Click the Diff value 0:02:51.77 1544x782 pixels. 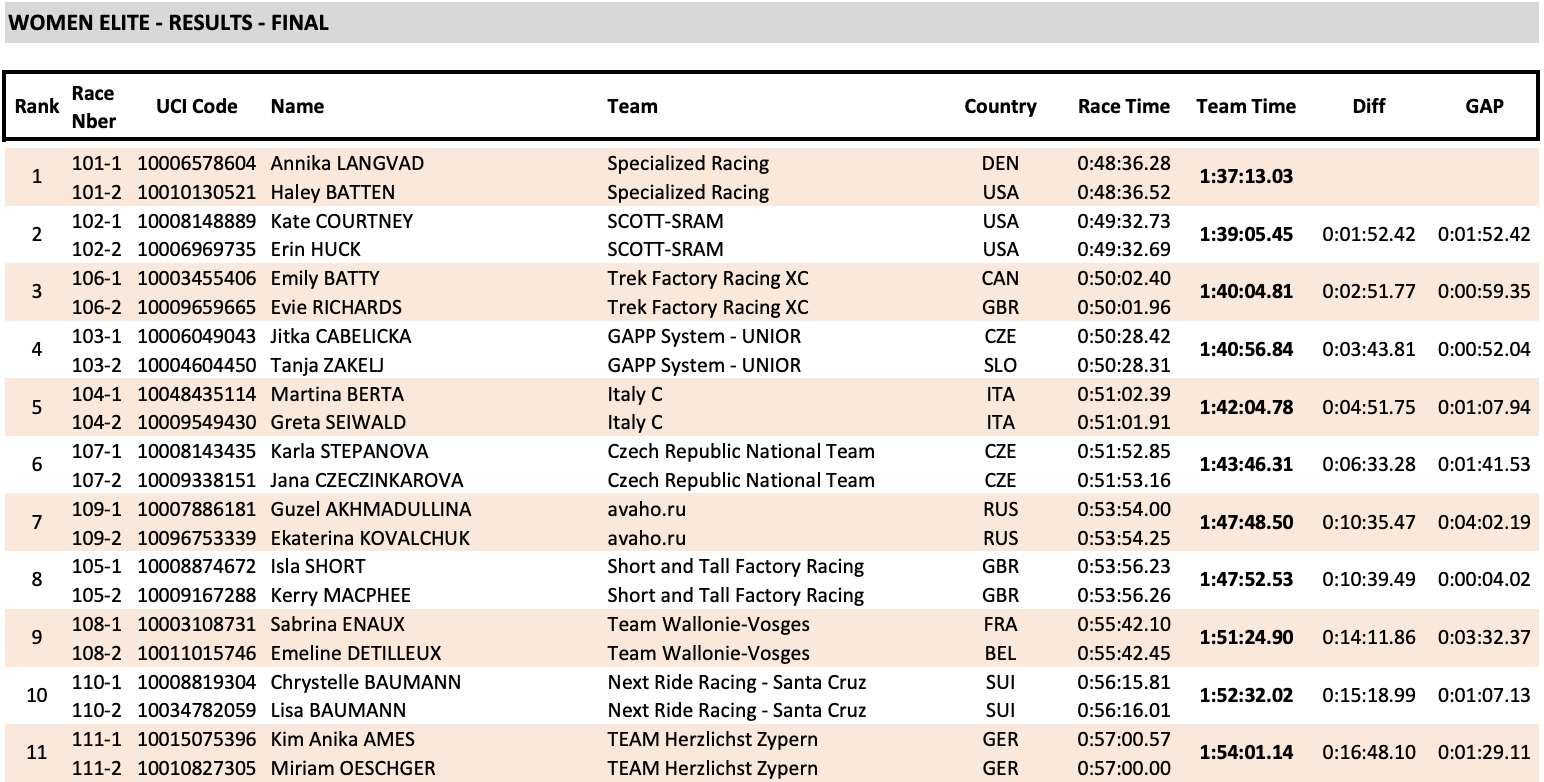[1369, 292]
